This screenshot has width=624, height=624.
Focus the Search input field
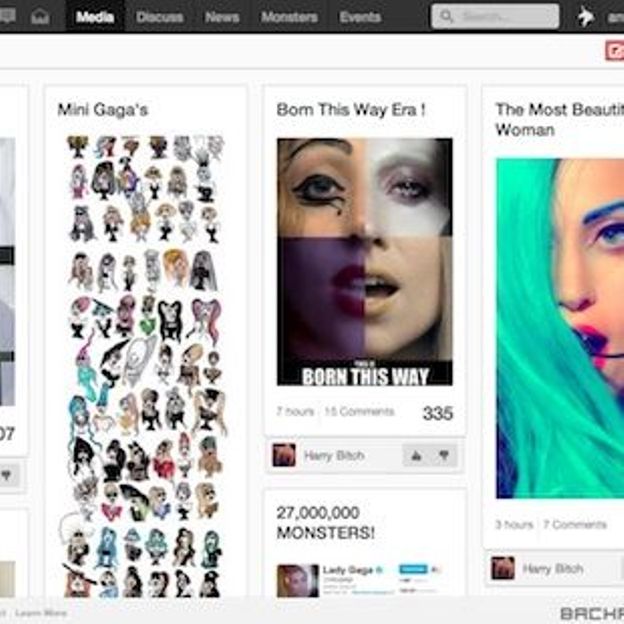coord(495,16)
